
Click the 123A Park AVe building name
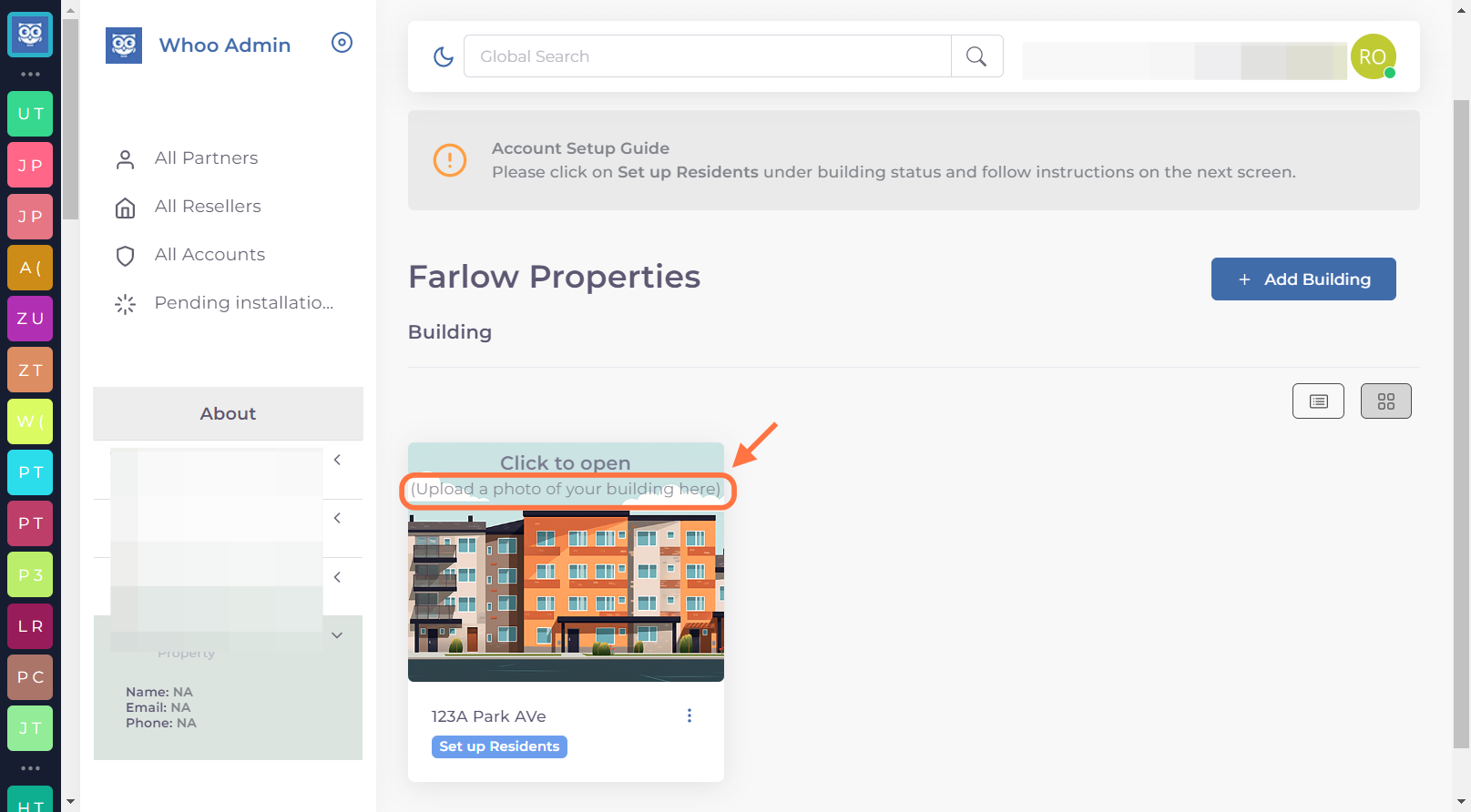pos(489,716)
